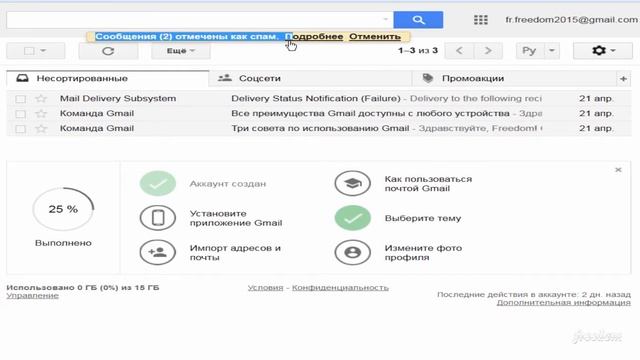Go to the previous page of messages
Viewport: 640px width, 360px height.
[x=459, y=51]
